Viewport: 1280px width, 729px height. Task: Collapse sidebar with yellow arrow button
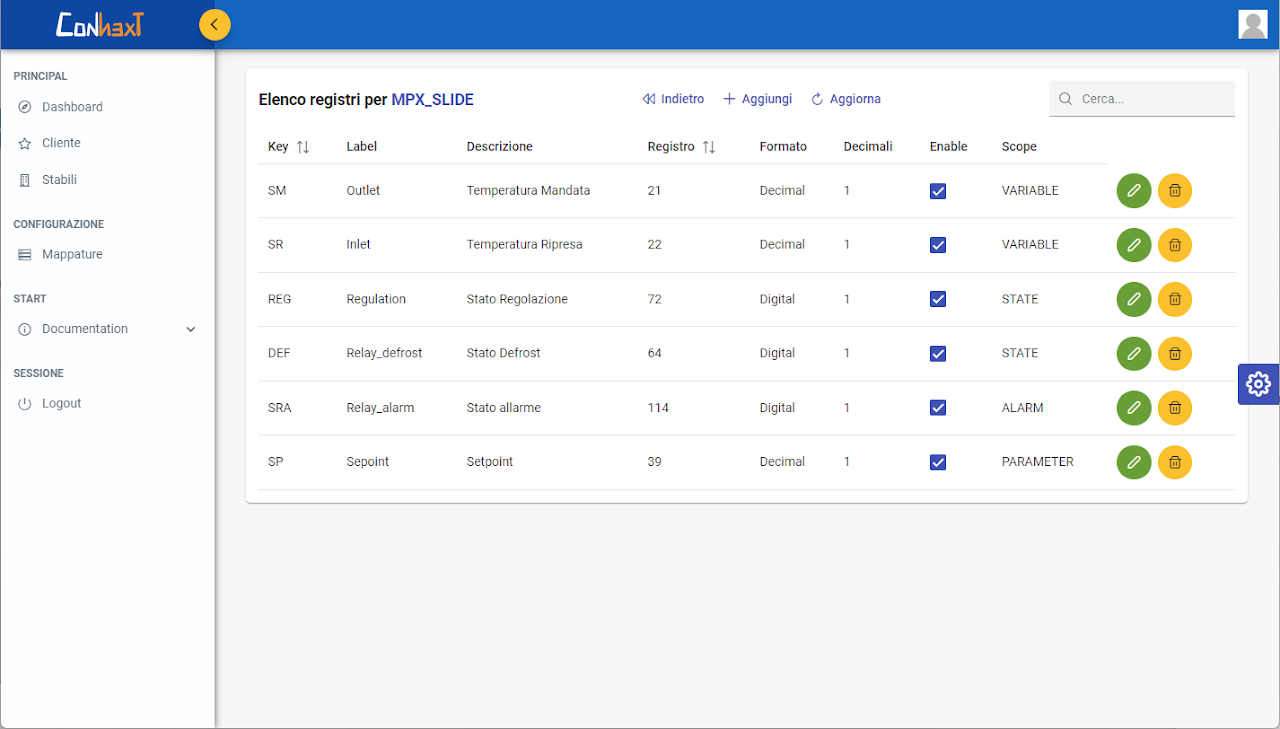[215, 25]
